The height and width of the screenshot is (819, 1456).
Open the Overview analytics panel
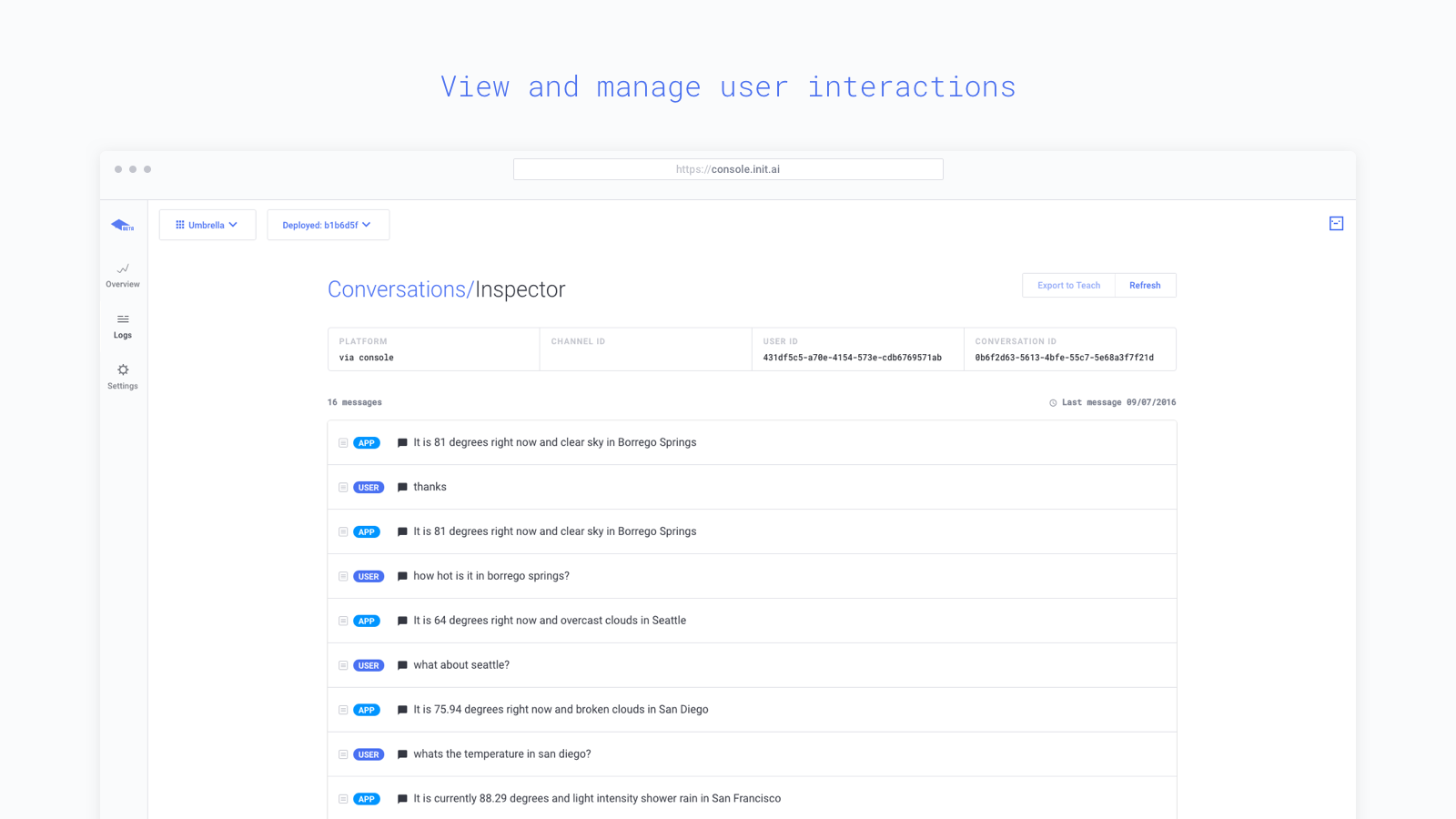122,275
